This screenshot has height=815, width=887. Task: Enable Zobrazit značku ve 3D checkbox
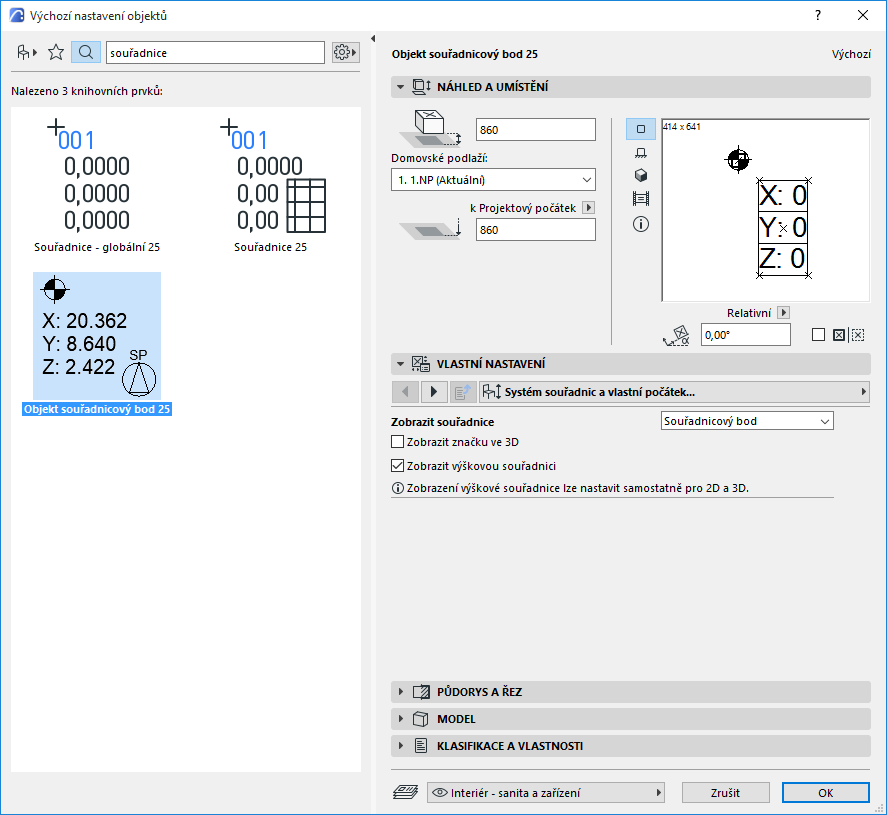pos(398,442)
